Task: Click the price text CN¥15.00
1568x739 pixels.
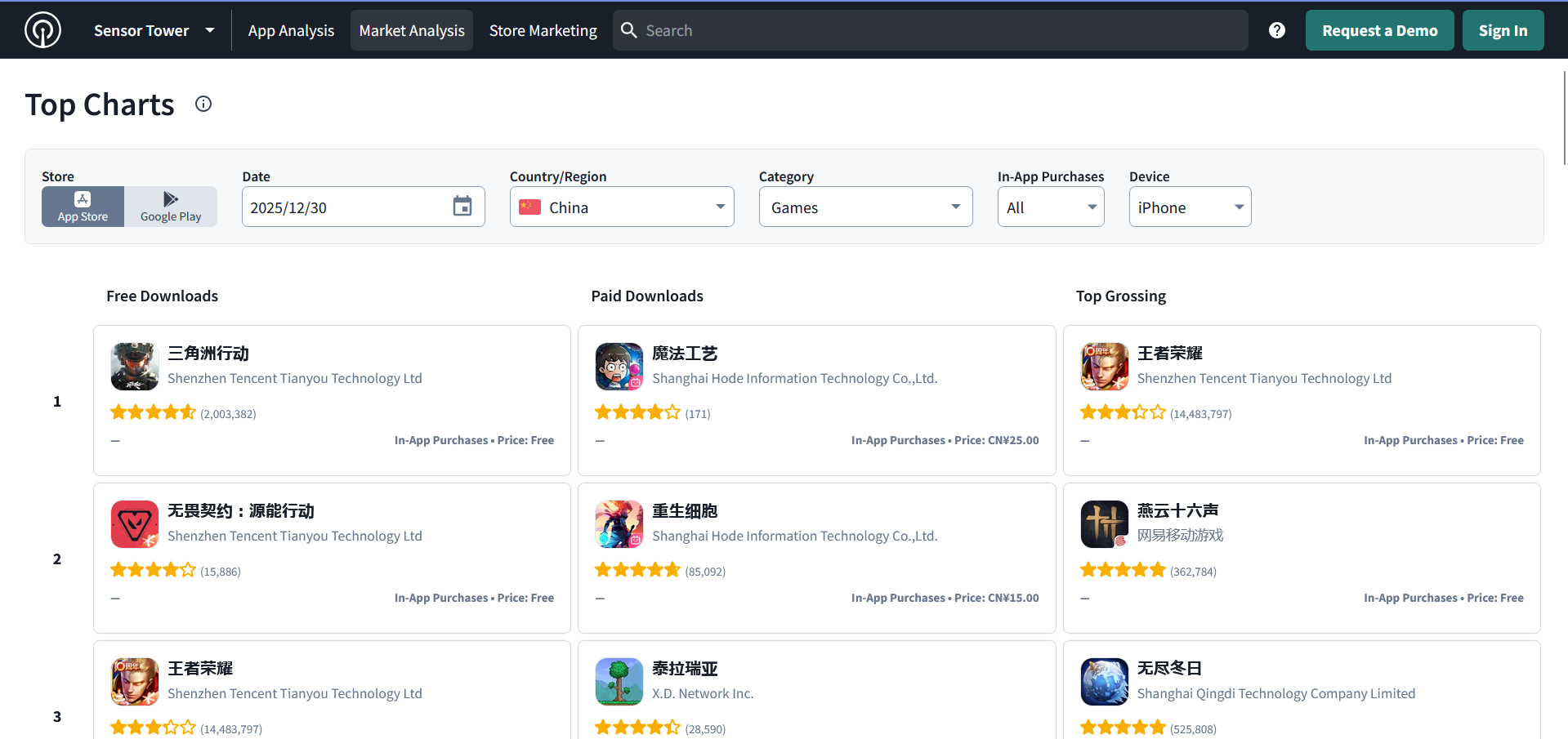Action: tap(1013, 598)
